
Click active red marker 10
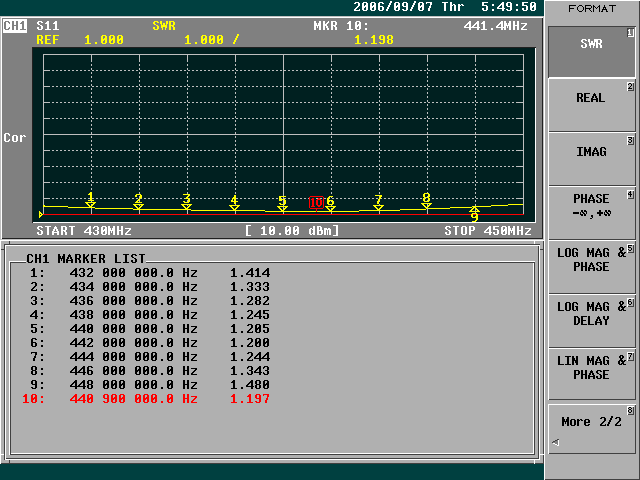click(316, 203)
